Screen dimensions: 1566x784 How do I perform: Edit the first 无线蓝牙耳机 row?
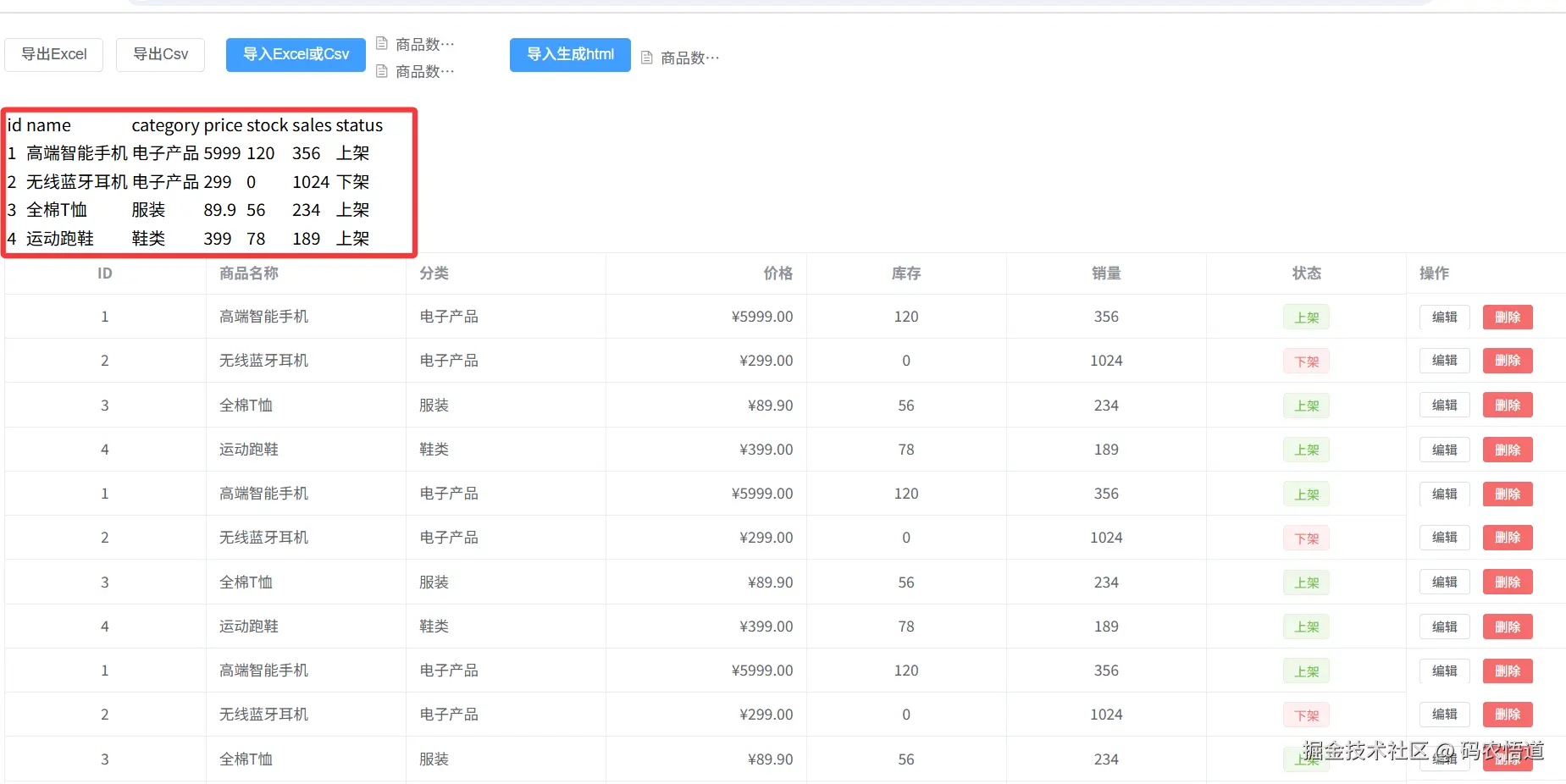click(x=1445, y=361)
